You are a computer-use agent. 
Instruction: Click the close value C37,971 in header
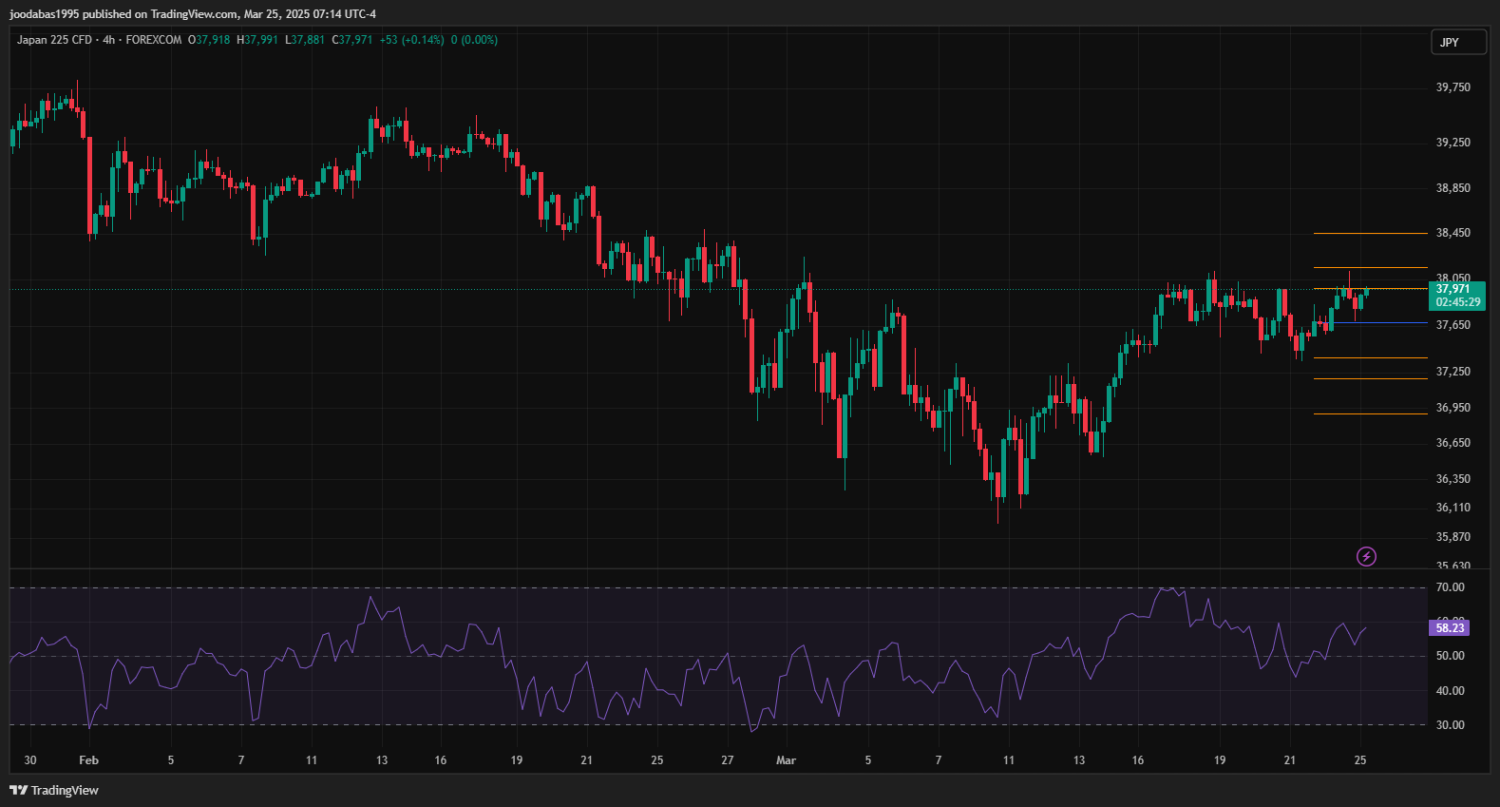click(x=353, y=40)
